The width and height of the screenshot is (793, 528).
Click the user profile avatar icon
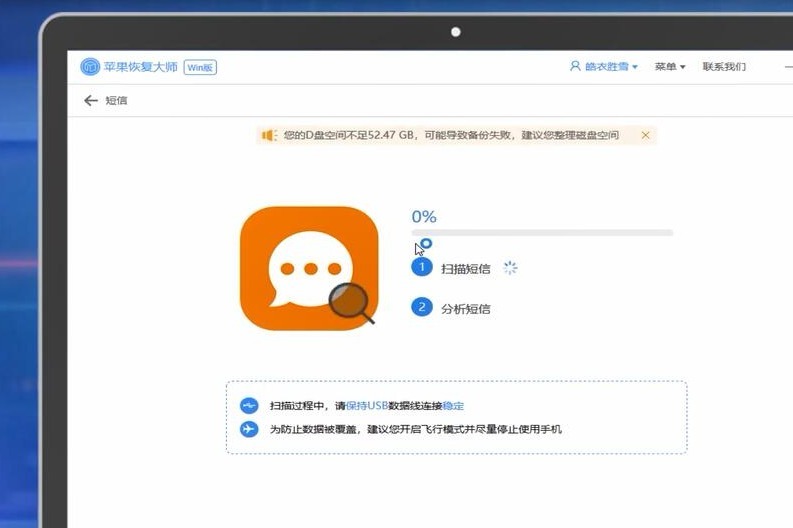575,66
